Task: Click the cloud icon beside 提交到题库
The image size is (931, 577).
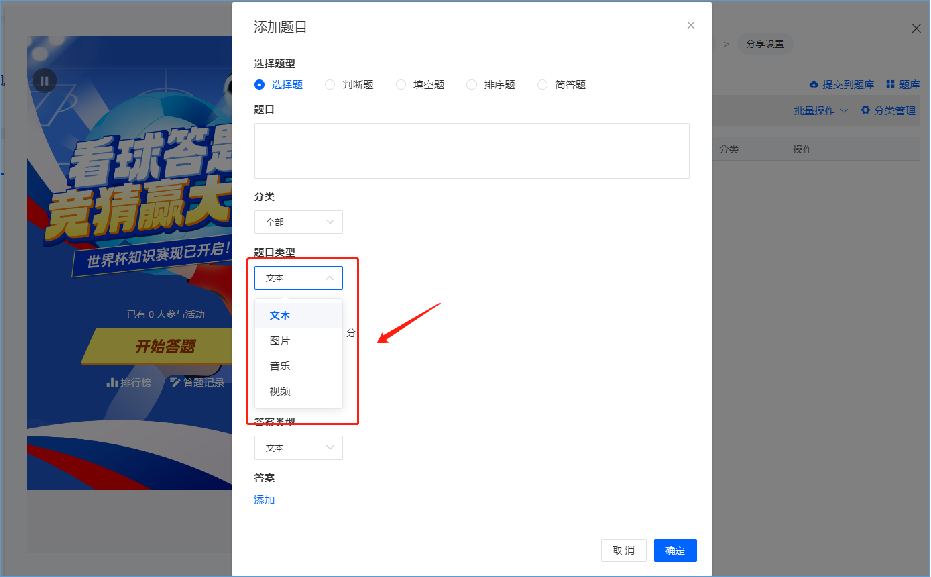Action: point(813,85)
